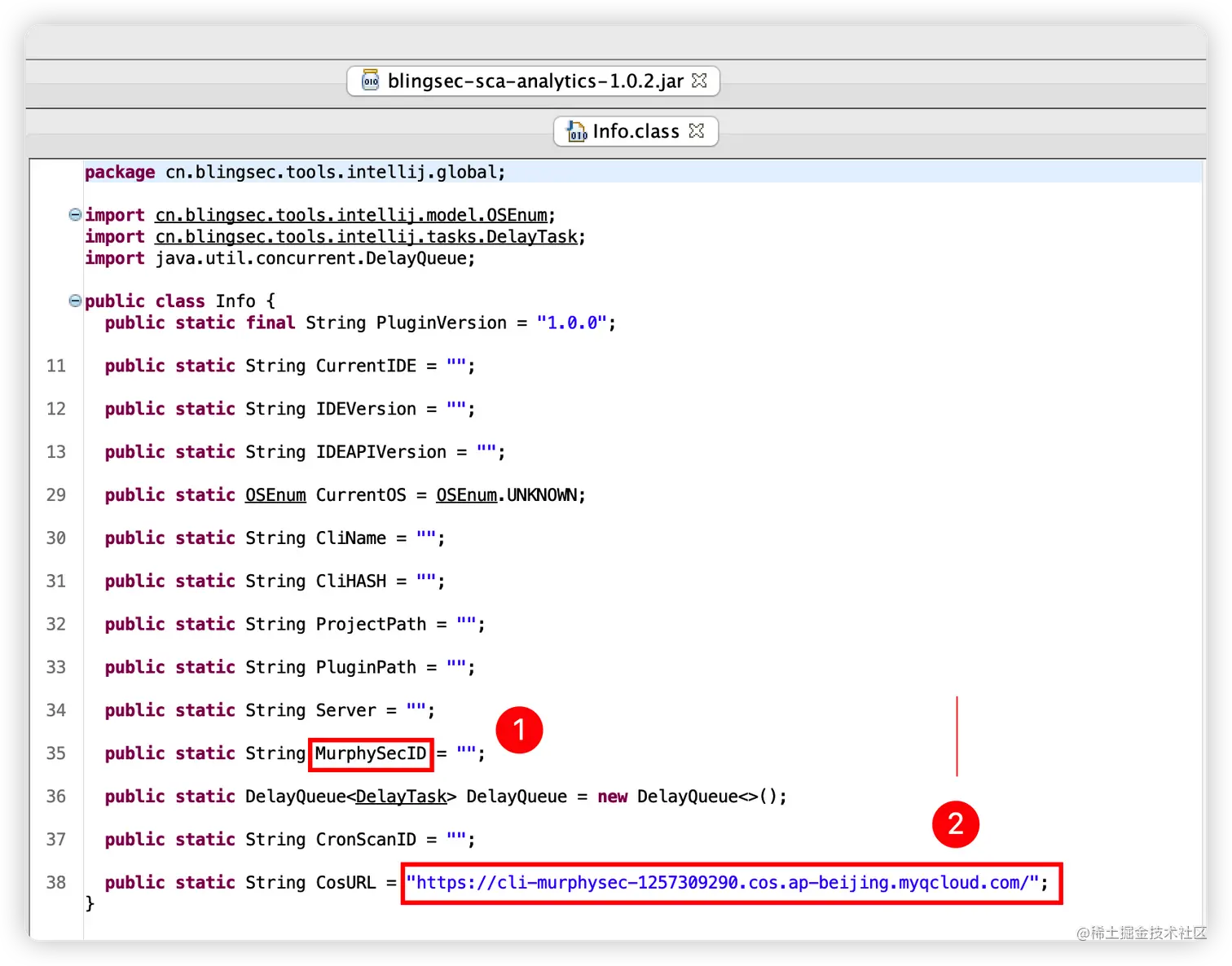Click the PluginPath variable name
Image resolution: width=1232 pixels, height=966 pixels.
click(x=366, y=668)
